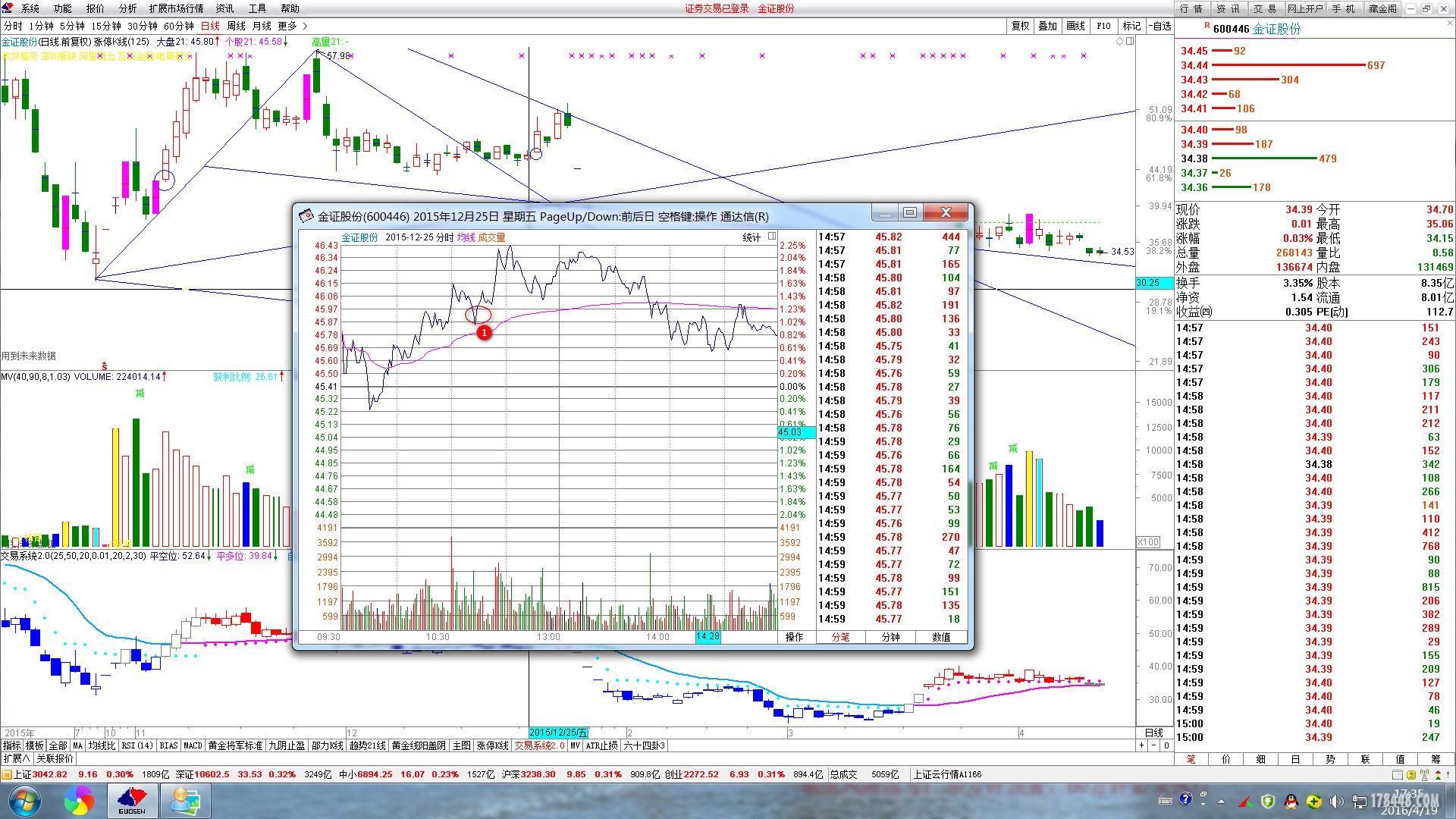Select the 九阴止盈 indicator tab

coord(287,745)
